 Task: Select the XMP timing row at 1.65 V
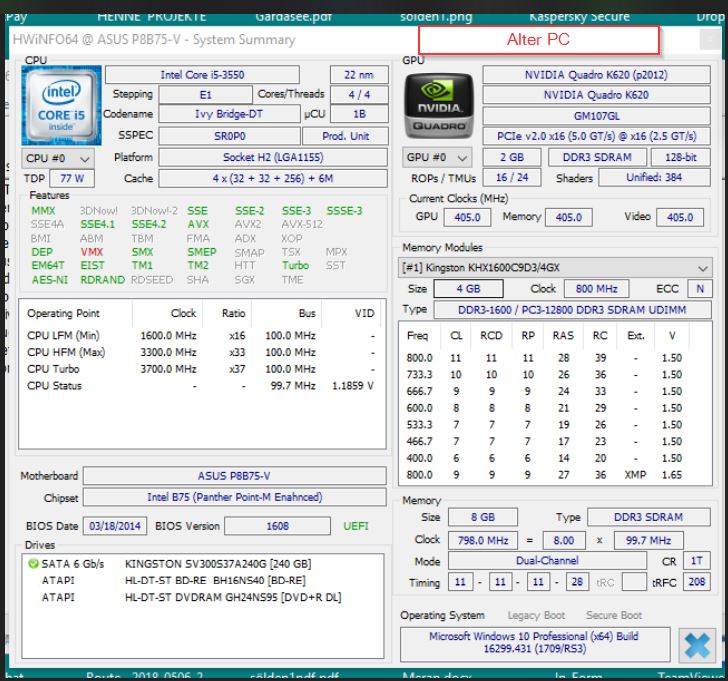pyautogui.click(x=555, y=475)
